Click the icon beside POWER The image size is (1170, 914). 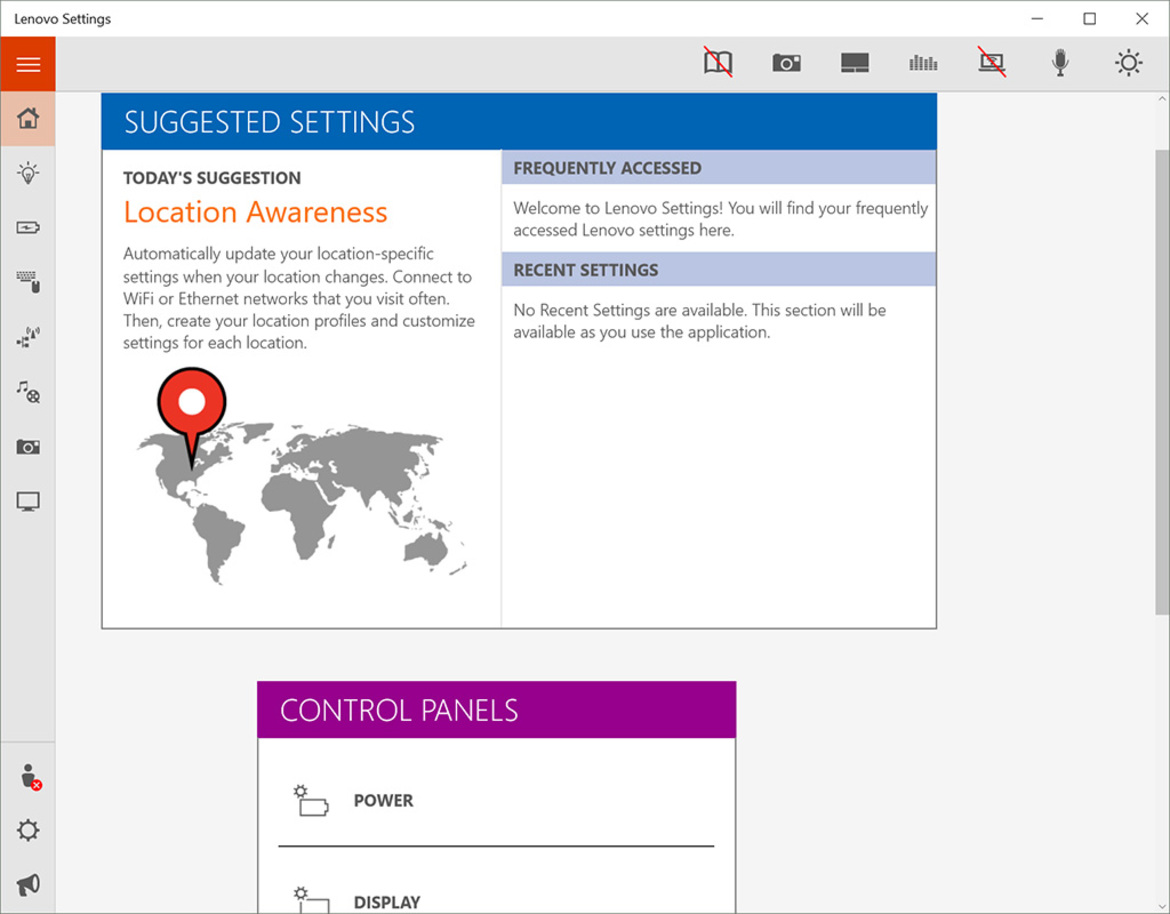coord(310,801)
